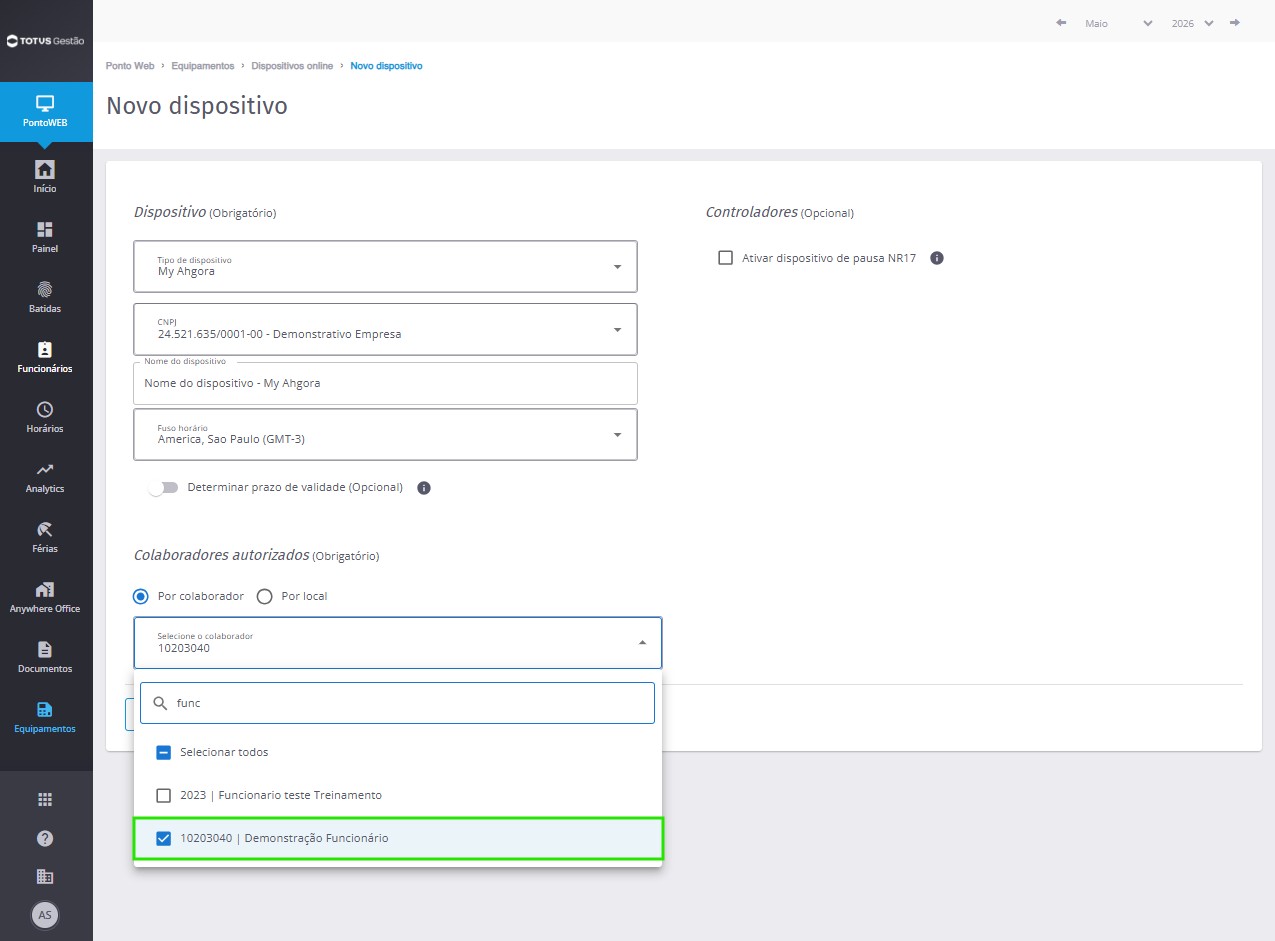The height and width of the screenshot is (941, 1275).
Task: Go to next month arrow
Action: coord(1235,22)
